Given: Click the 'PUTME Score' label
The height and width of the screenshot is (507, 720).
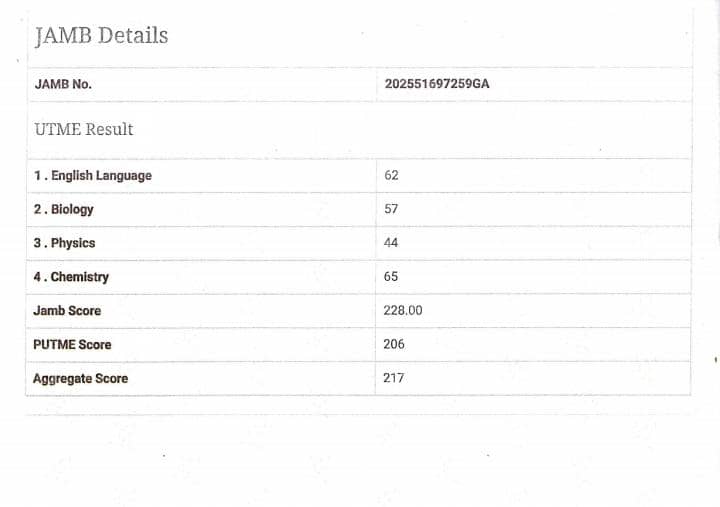Looking at the screenshot, I should [72, 345].
